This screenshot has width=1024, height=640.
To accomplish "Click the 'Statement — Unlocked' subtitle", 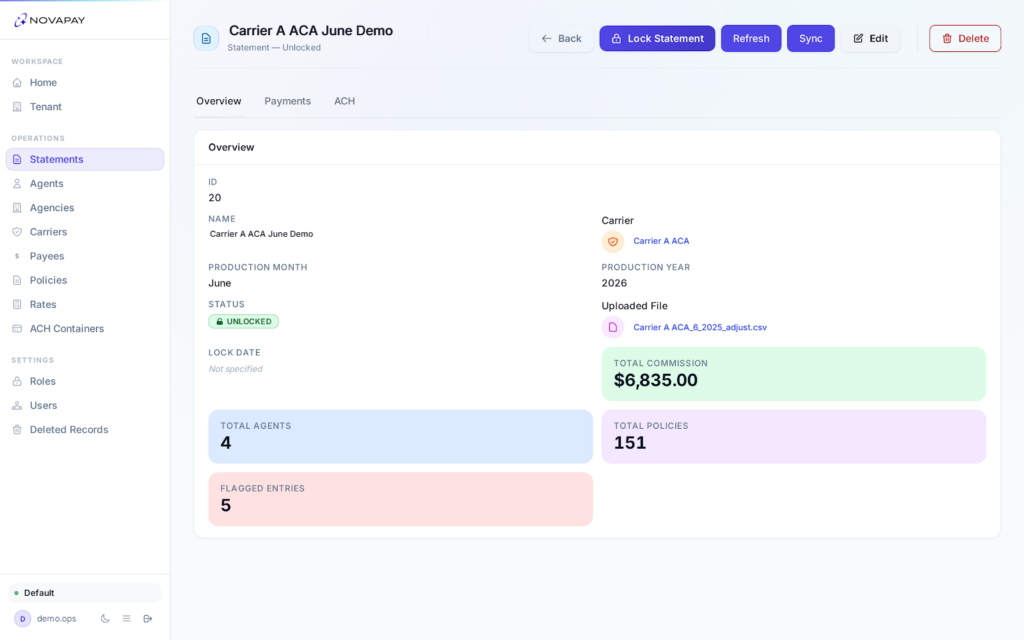I will (x=274, y=48).
